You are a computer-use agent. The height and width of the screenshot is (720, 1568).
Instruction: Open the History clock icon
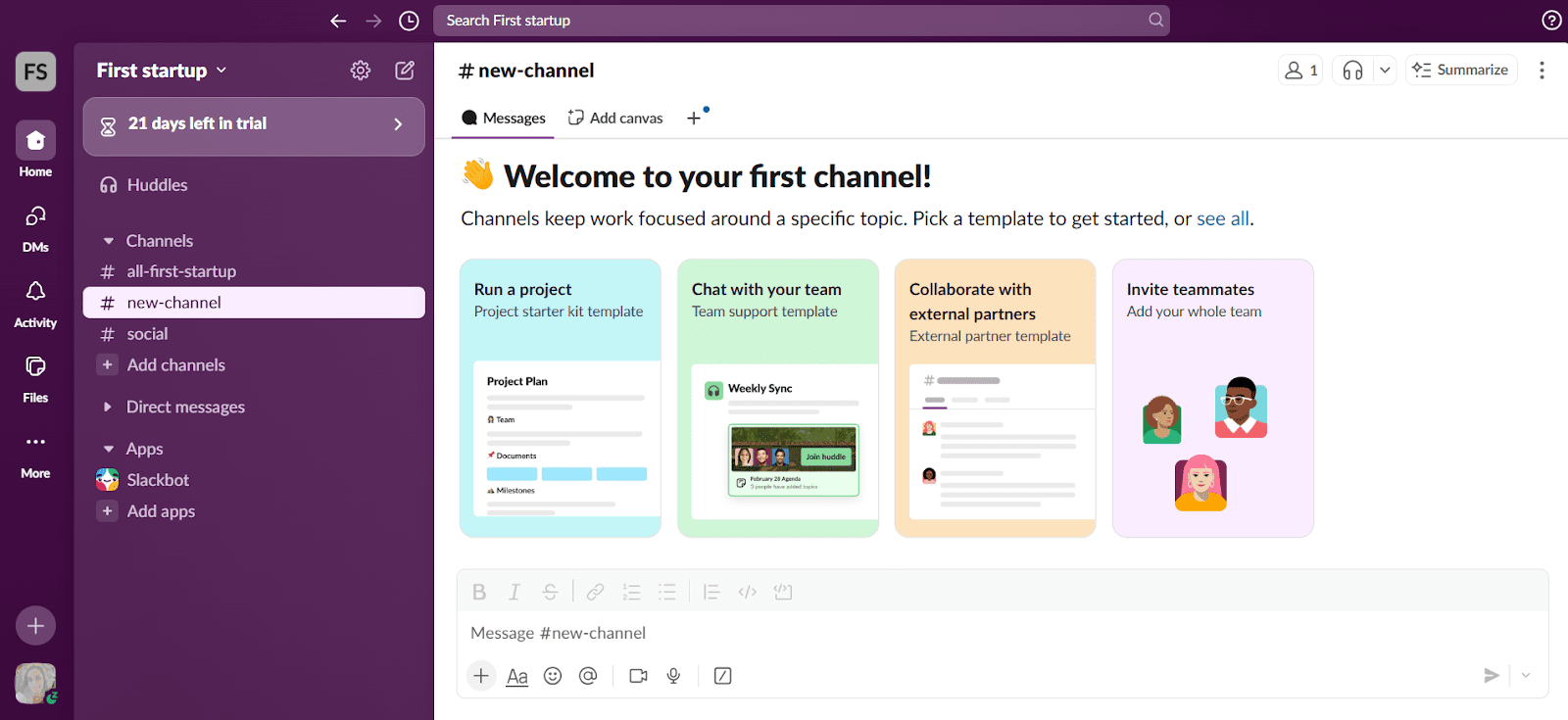[410, 21]
